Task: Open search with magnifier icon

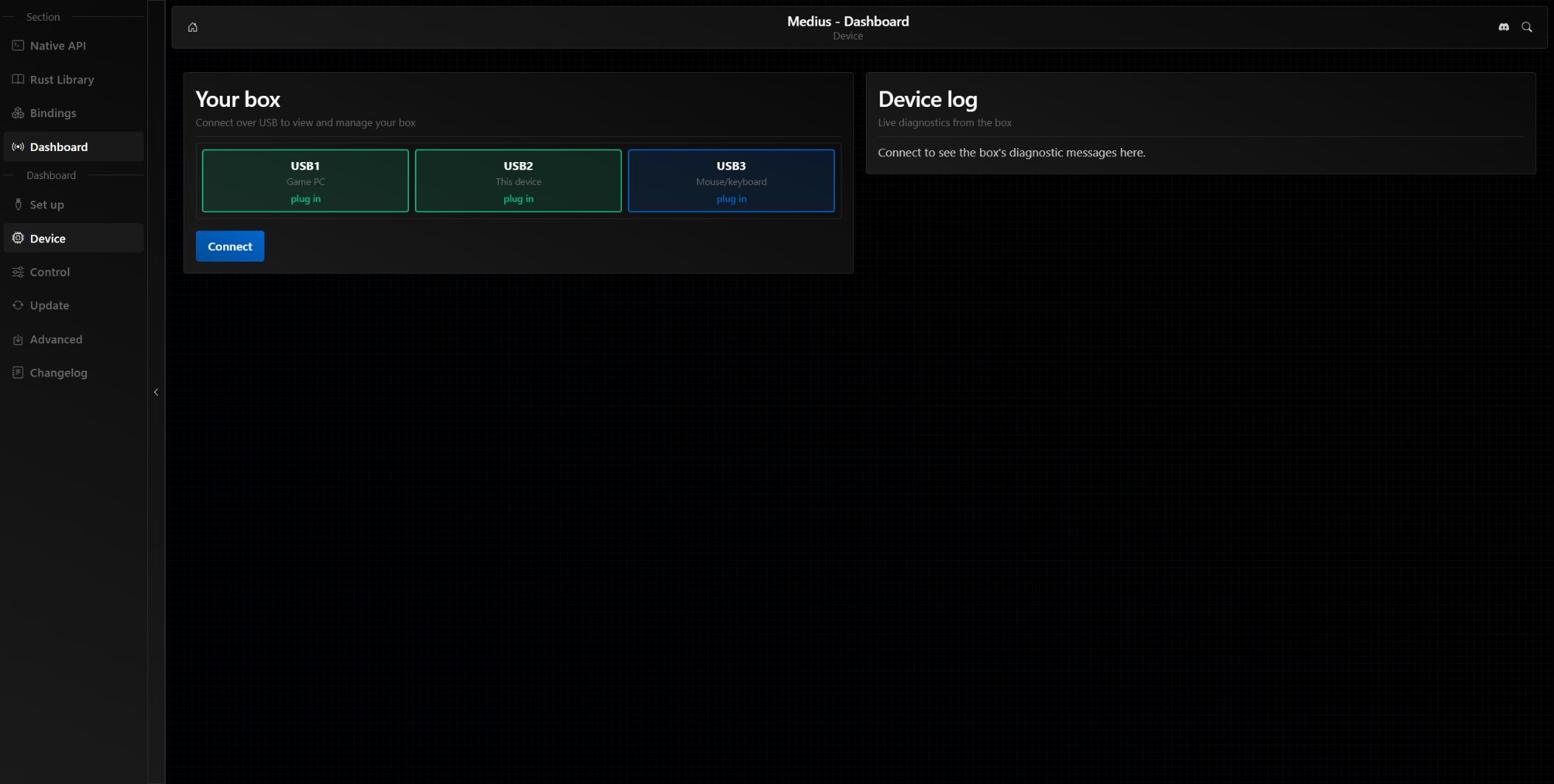Action: [1527, 27]
